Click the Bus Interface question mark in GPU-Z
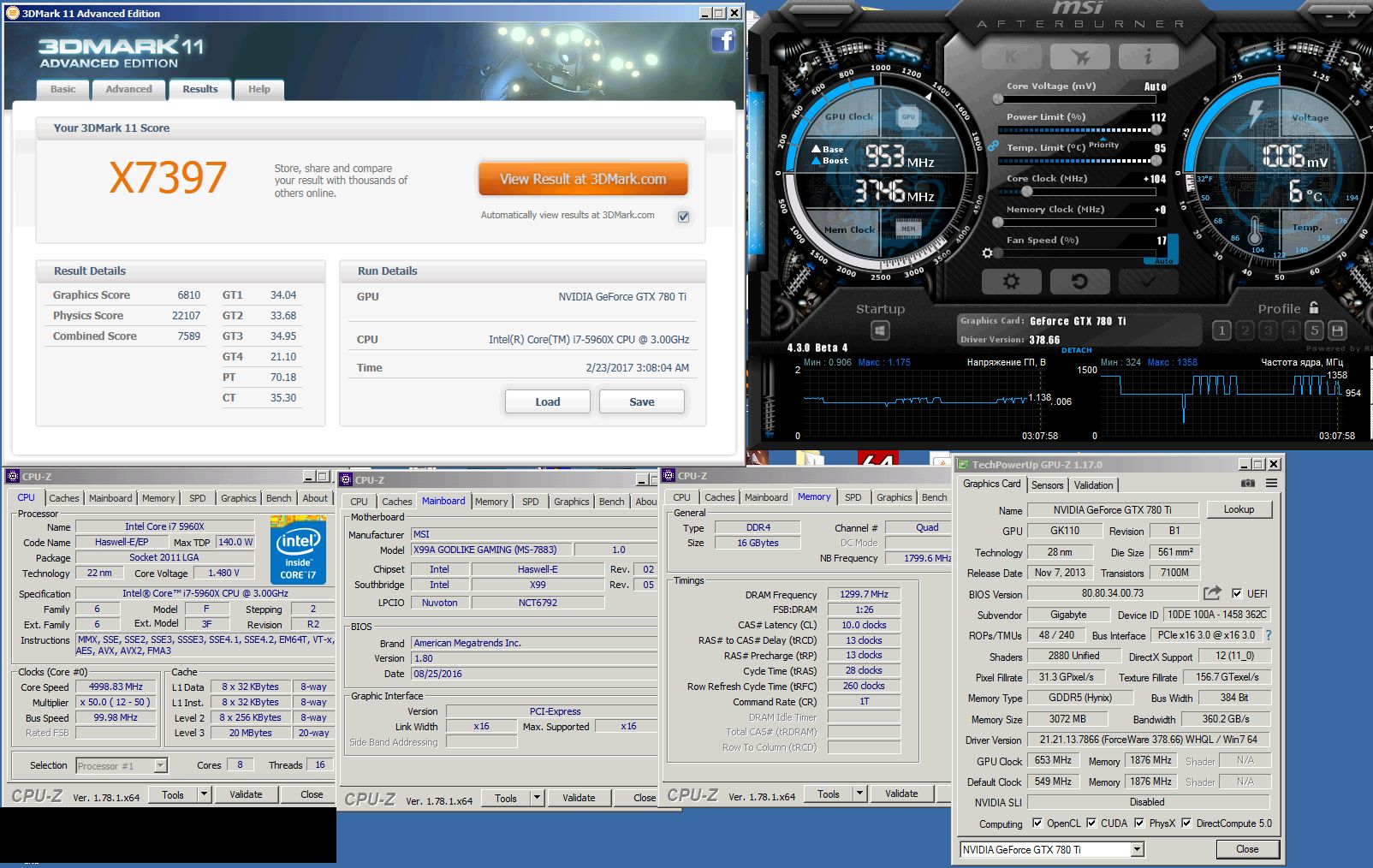Image resolution: width=1373 pixels, height=868 pixels. (1269, 635)
